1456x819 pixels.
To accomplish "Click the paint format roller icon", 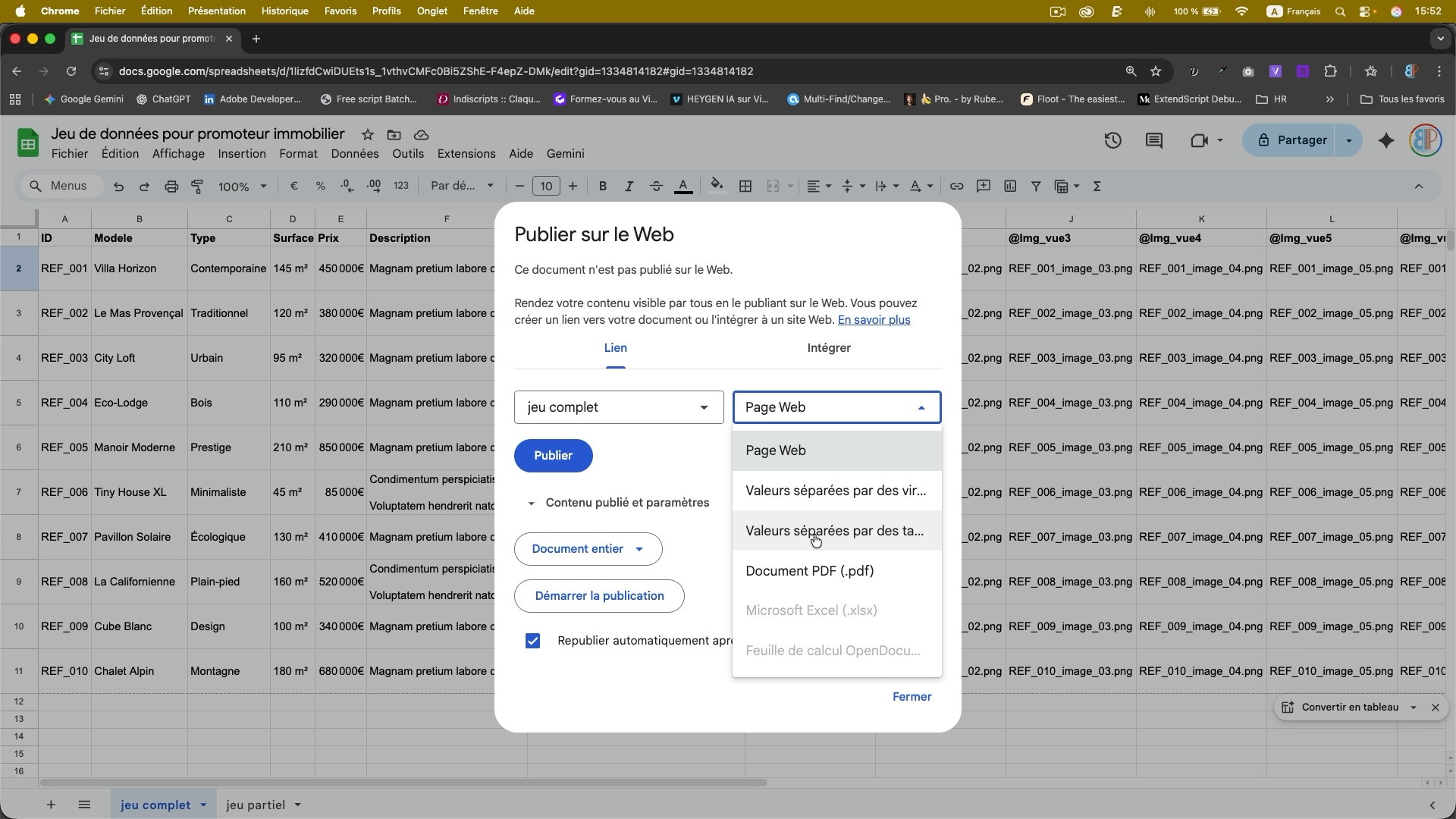I will coord(197,186).
